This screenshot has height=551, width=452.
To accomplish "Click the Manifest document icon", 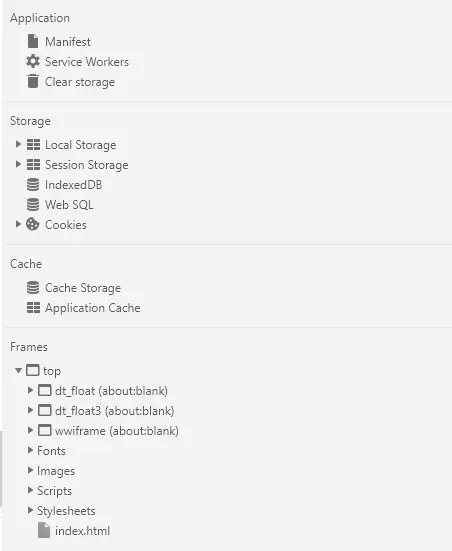I will click(x=33, y=41).
